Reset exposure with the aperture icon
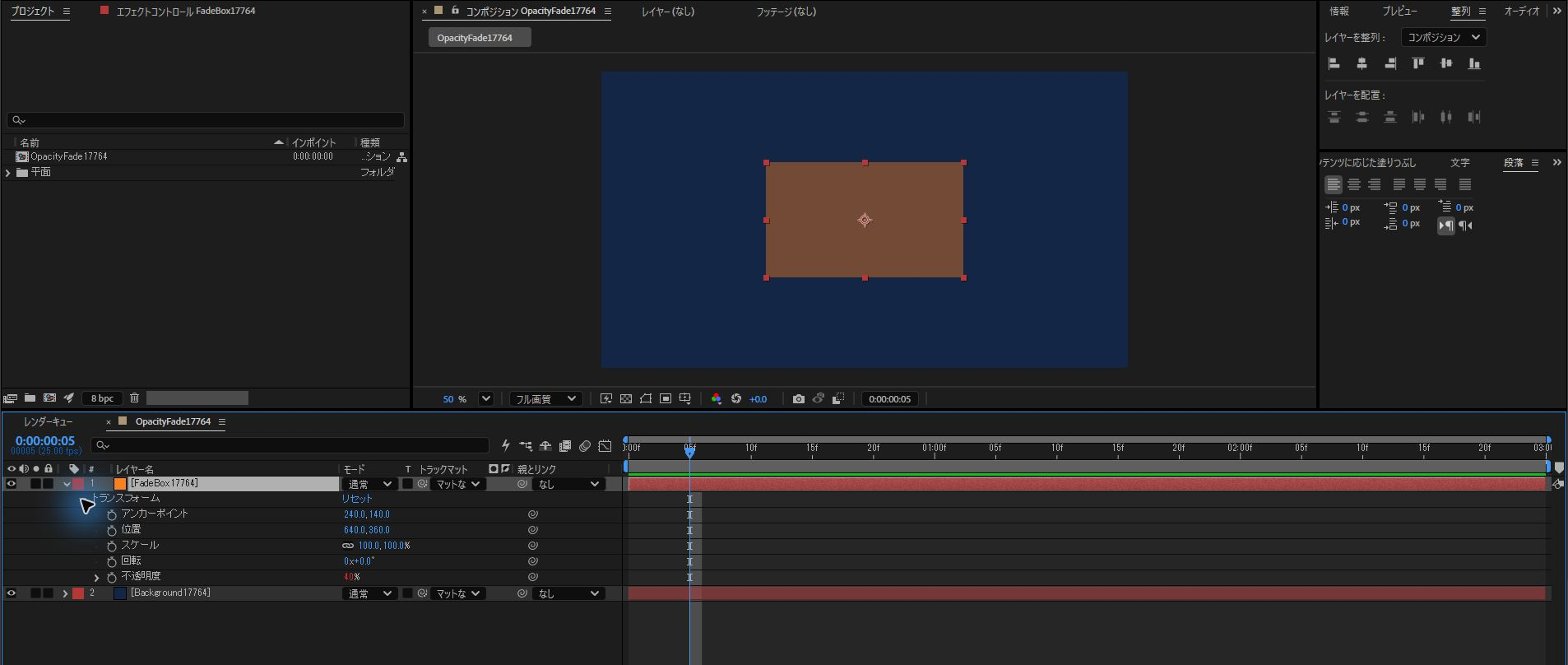This screenshot has width=1568, height=665. [x=736, y=399]
